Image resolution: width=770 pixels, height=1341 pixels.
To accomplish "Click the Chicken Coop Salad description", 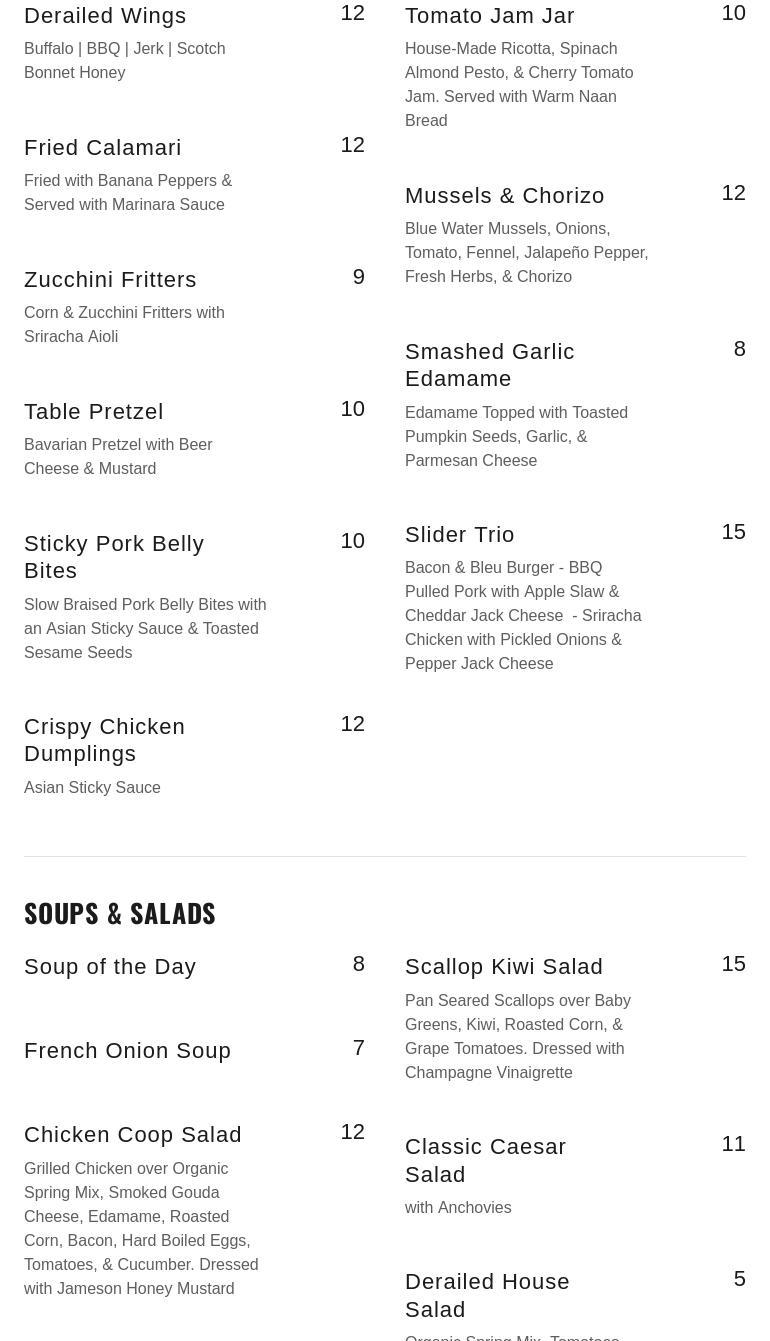I will tap(141, 1228).
